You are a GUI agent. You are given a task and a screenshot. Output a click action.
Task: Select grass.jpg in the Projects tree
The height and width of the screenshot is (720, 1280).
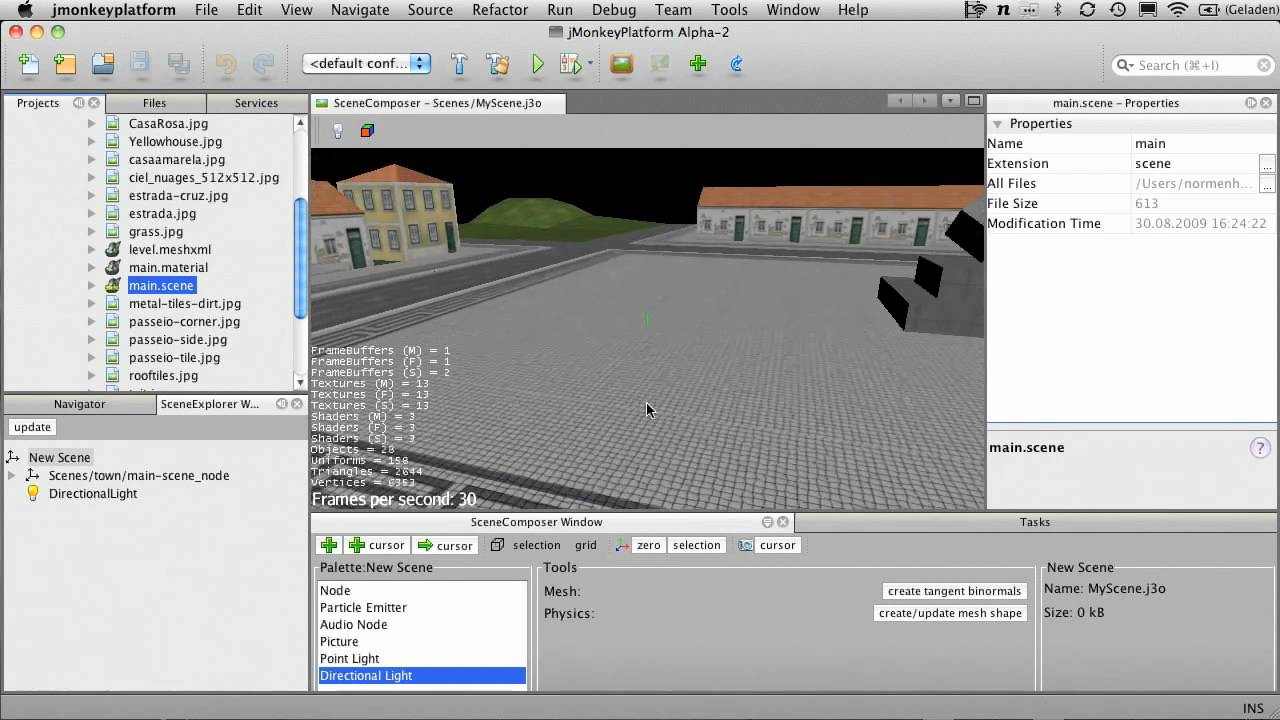pyautogui.click(x=156, y=232)
